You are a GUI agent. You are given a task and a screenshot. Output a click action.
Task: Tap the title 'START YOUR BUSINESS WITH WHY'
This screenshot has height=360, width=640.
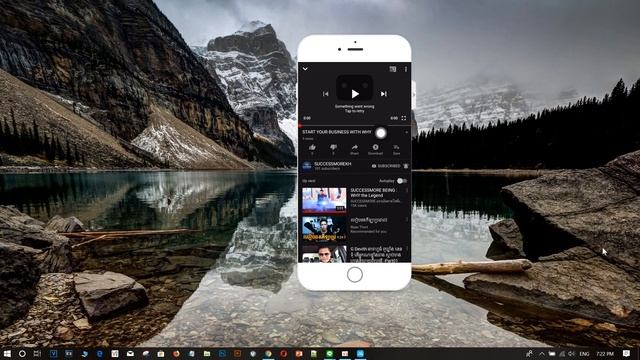tap(337, 132)
